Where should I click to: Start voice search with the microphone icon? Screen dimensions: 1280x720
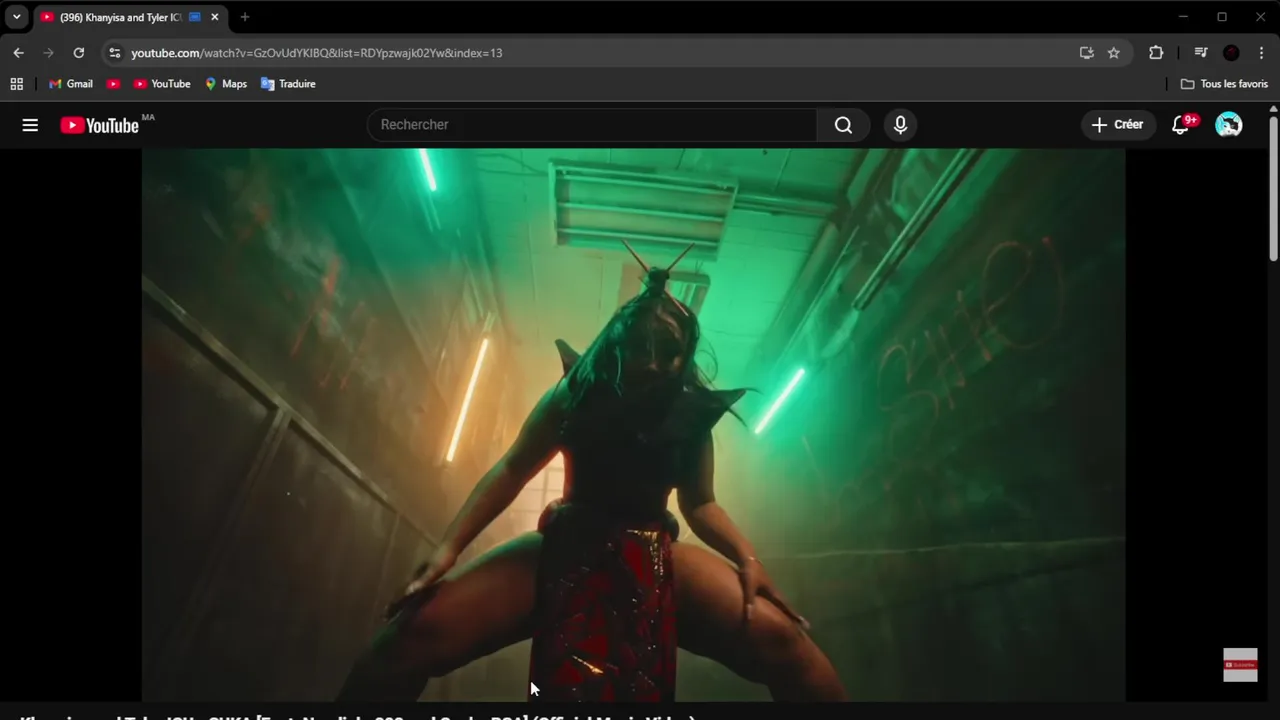coord(900,125)
